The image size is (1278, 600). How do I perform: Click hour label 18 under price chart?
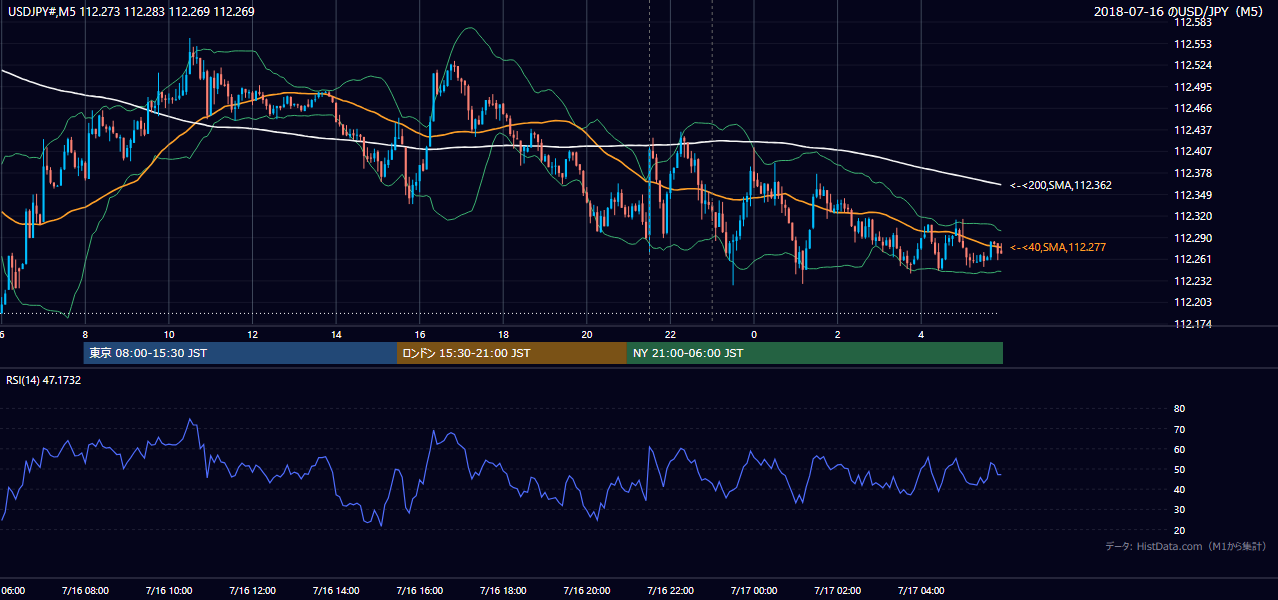tap(503, 334)
